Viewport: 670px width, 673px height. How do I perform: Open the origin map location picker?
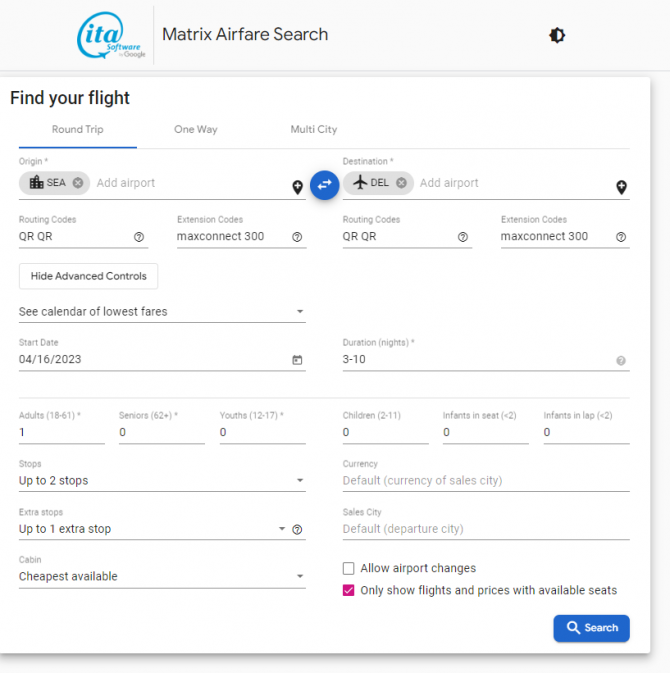click(x=297, y=187)
